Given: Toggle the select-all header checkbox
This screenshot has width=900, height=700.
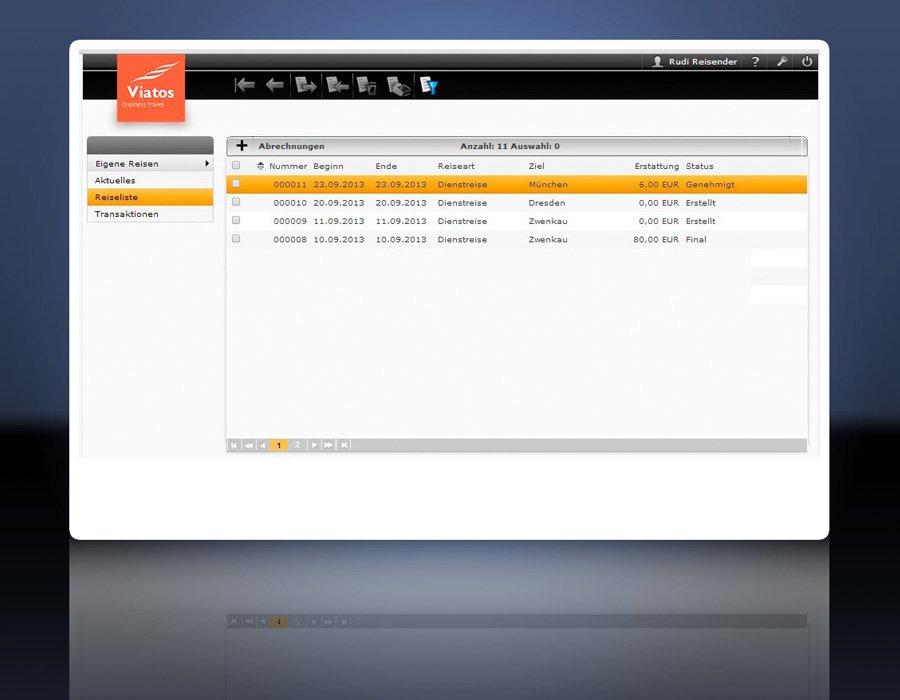Looking at the screenshot, I should click(236, 165).
